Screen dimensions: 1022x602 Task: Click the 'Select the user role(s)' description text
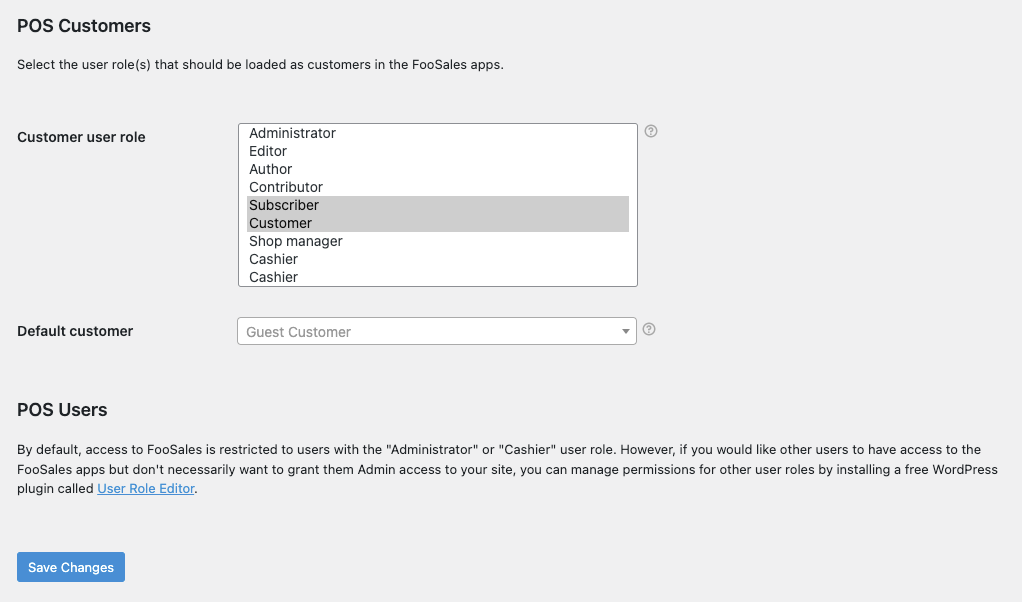260,65
